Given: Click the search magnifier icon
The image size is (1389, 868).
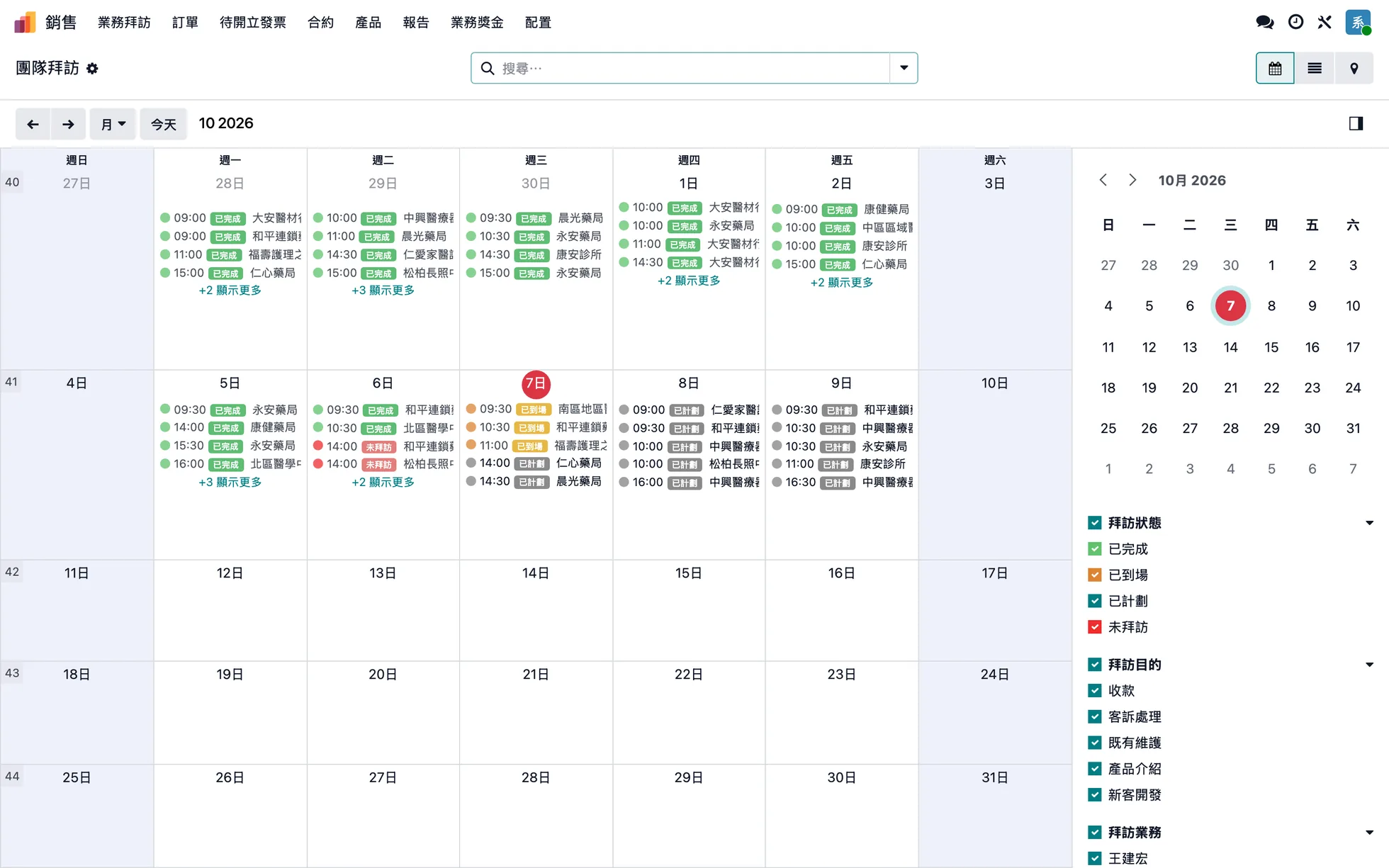Looking at the screenshot, I should (488, 69).
